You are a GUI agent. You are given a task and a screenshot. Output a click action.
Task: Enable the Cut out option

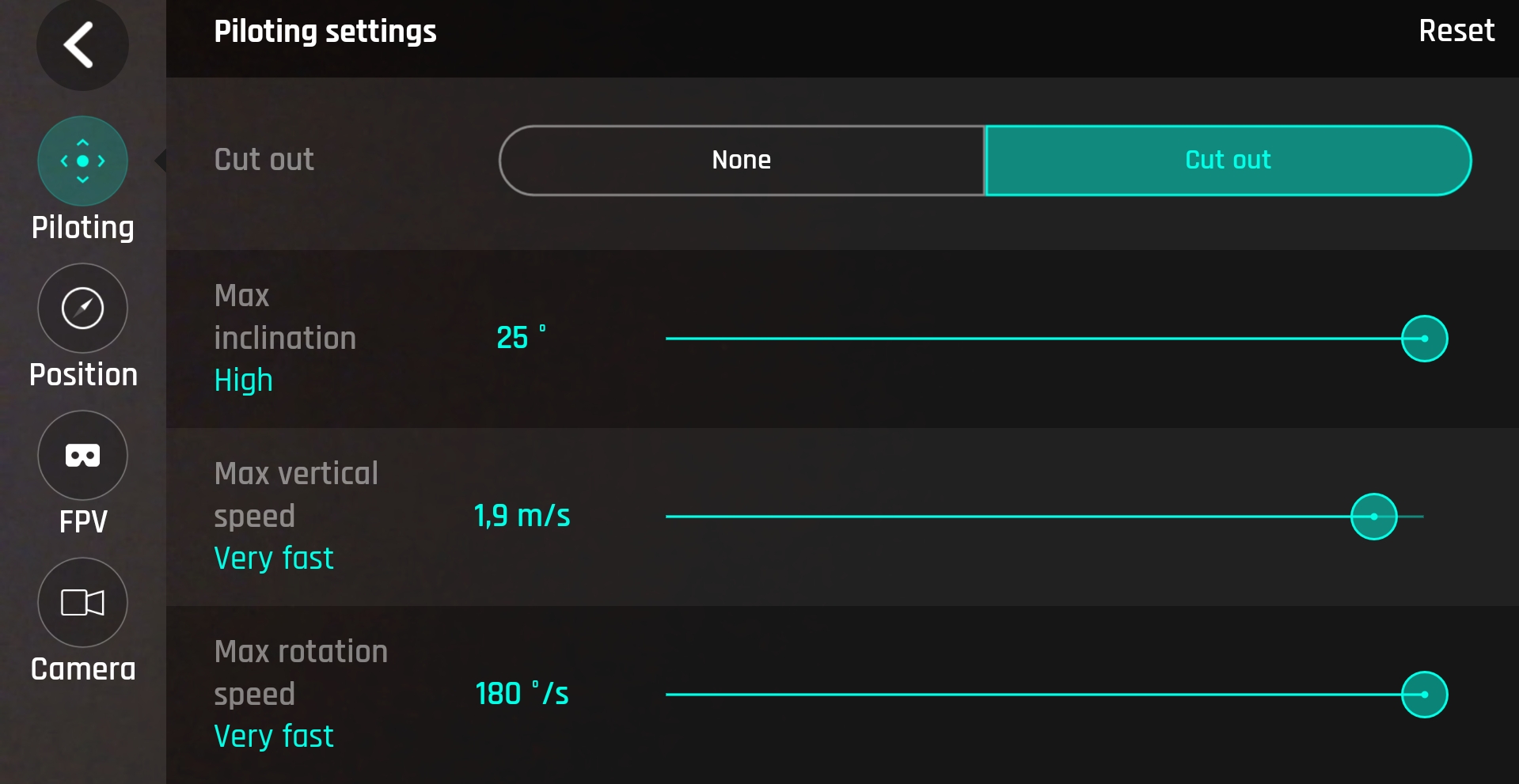click(1228, 161)
